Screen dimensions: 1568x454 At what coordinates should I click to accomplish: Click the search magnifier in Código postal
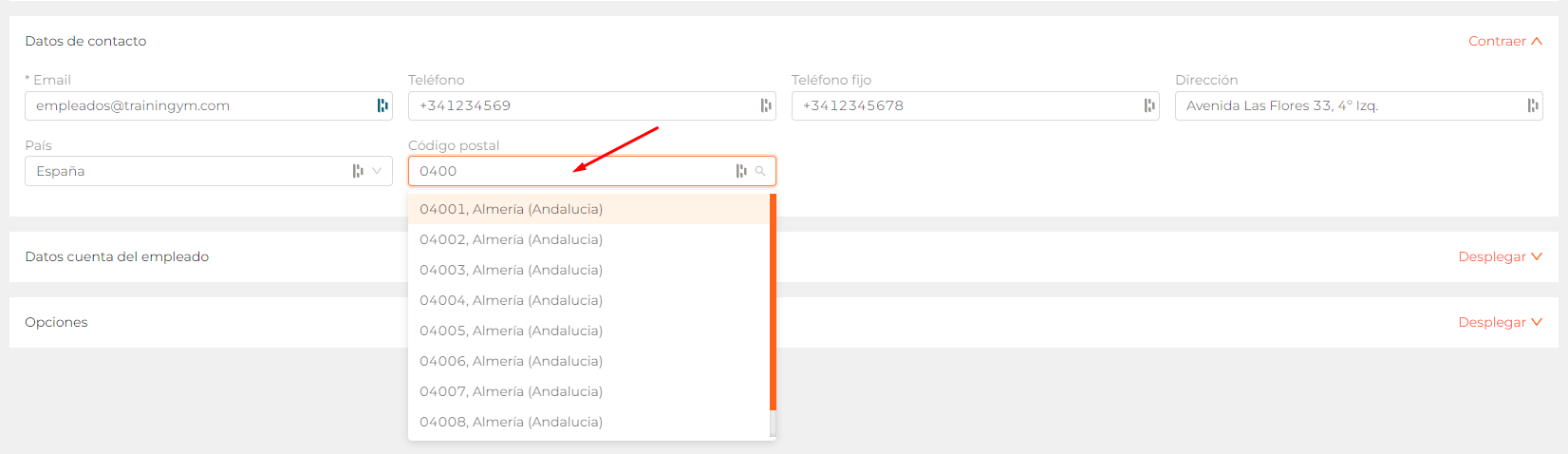(x=760, y=171)
